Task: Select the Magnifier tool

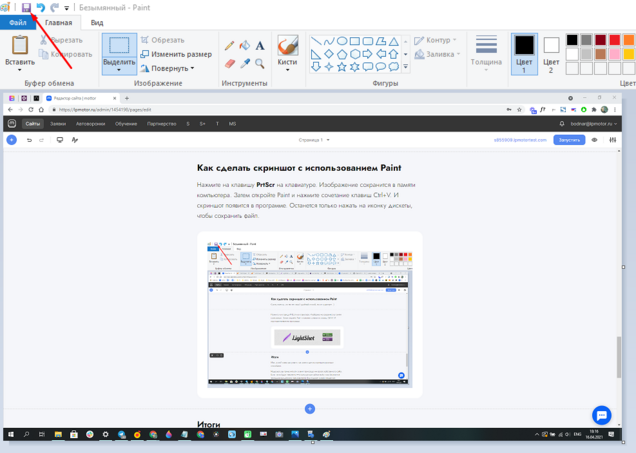Action: coord(260,64)
